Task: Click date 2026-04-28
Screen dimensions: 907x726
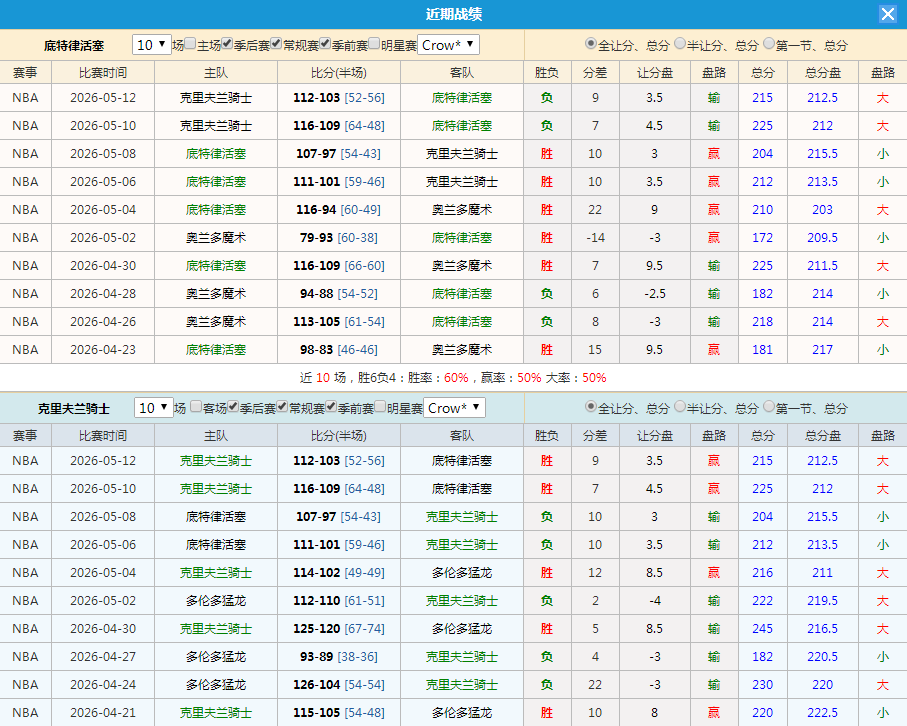Action: [103, 294]
